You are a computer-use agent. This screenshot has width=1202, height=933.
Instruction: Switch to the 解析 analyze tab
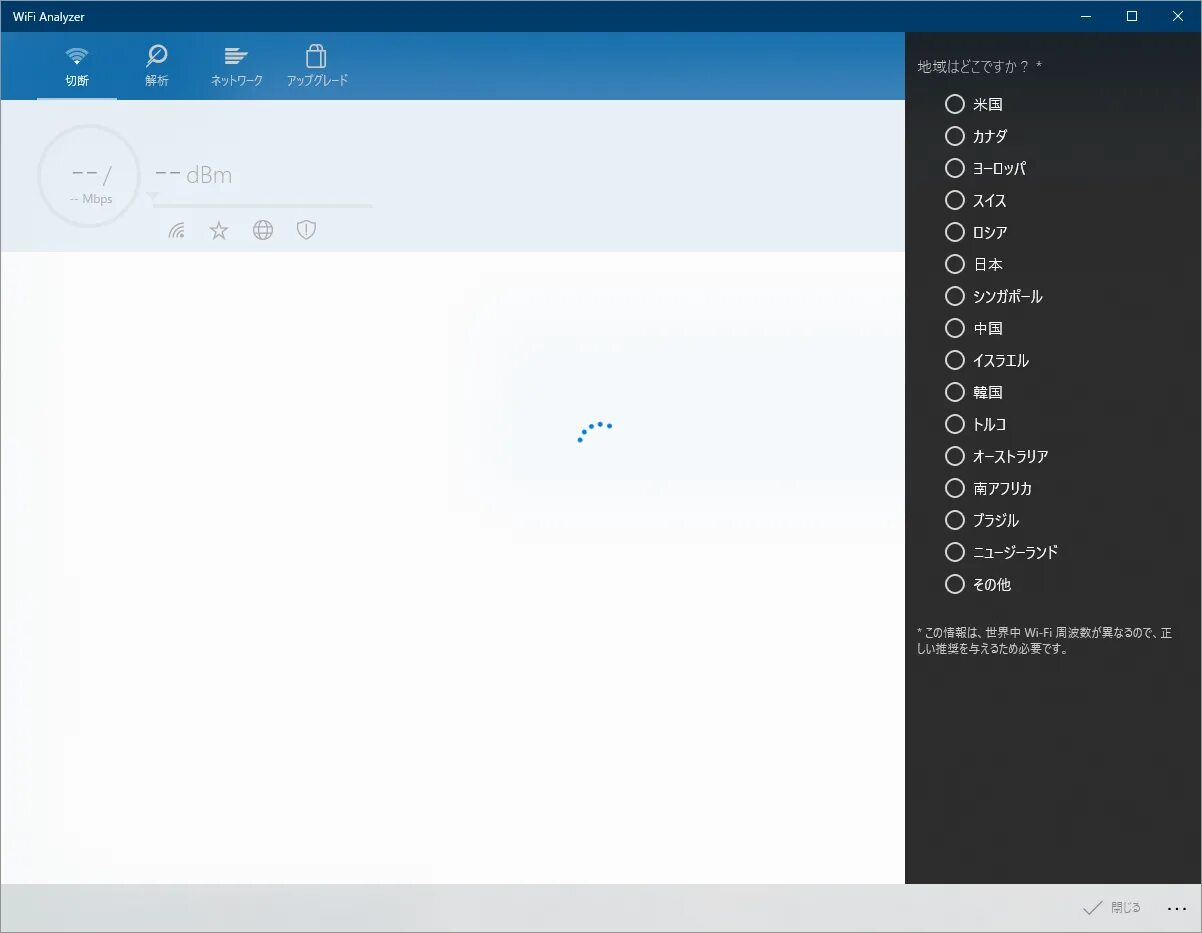click(156, 67)
